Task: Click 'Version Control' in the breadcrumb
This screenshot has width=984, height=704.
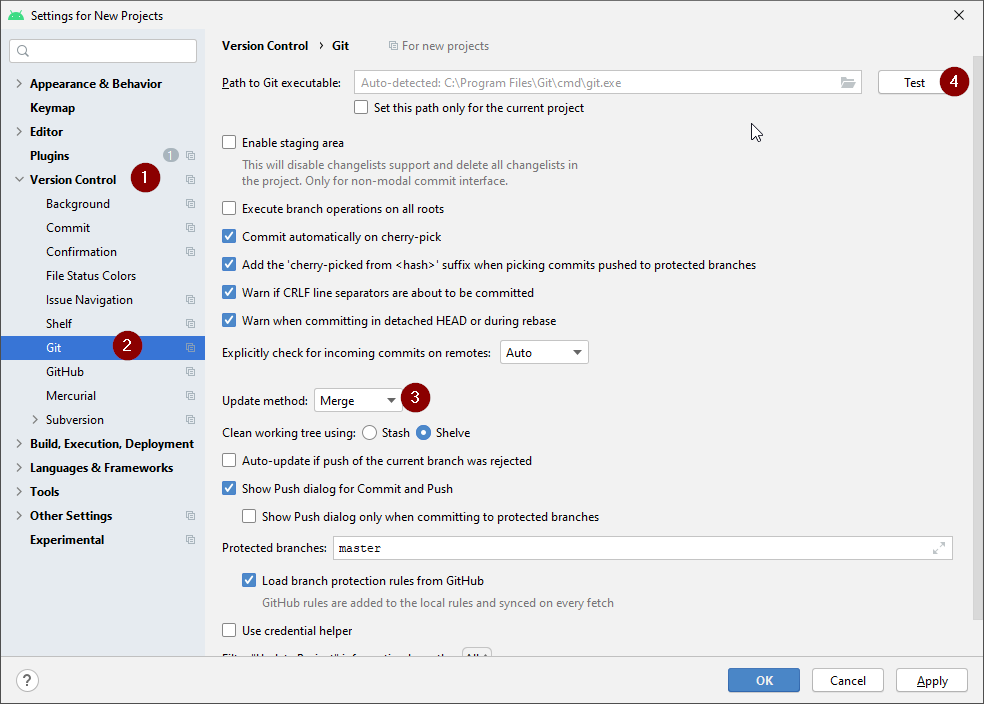Action: pyautogui.click(x=265, y=46)
